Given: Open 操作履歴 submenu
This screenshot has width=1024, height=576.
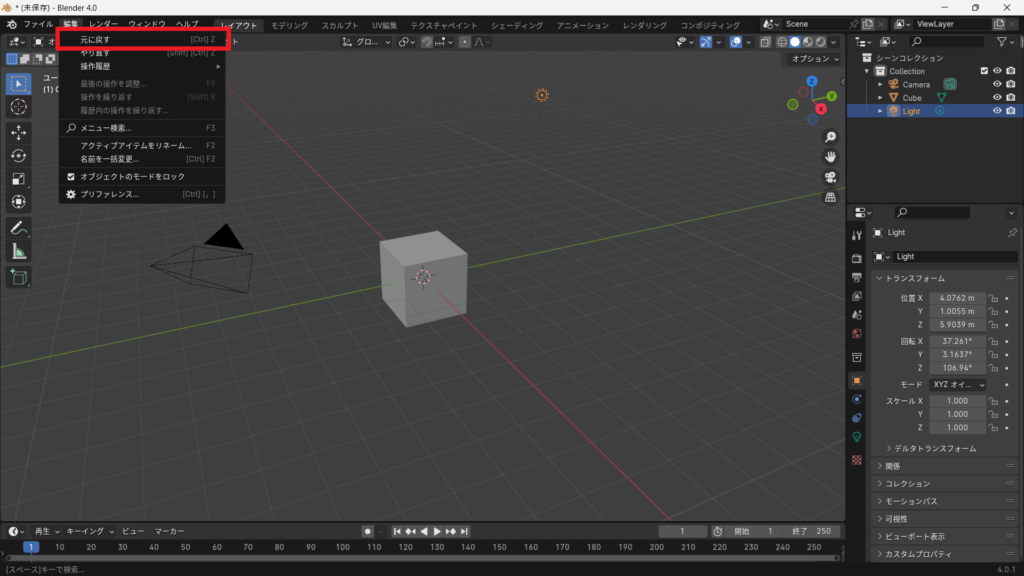Looking at the screenshot, I should tap(142, 66).
